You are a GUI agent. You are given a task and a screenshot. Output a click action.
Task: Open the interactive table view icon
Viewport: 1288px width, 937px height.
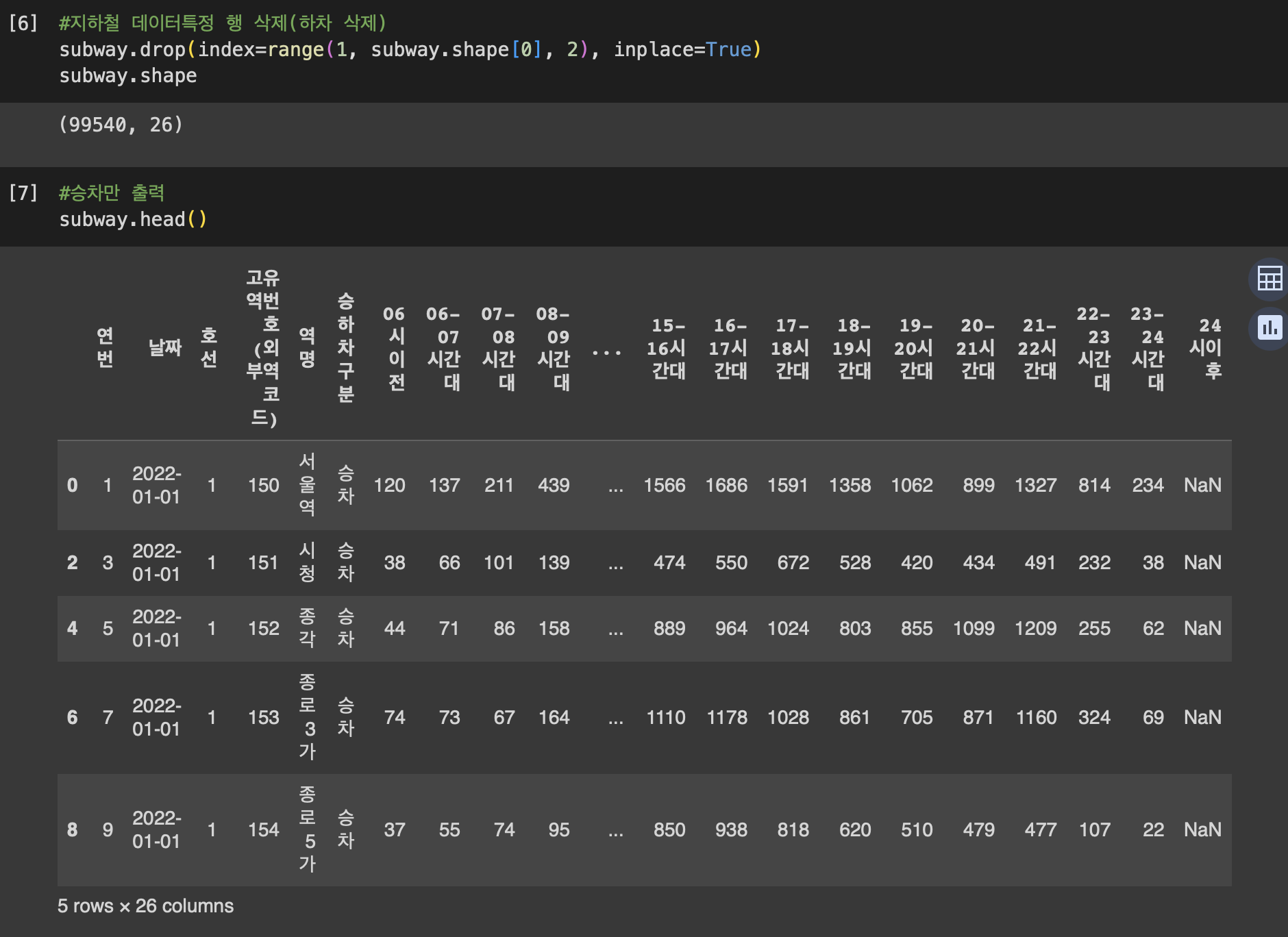(x=1270, y=279)
